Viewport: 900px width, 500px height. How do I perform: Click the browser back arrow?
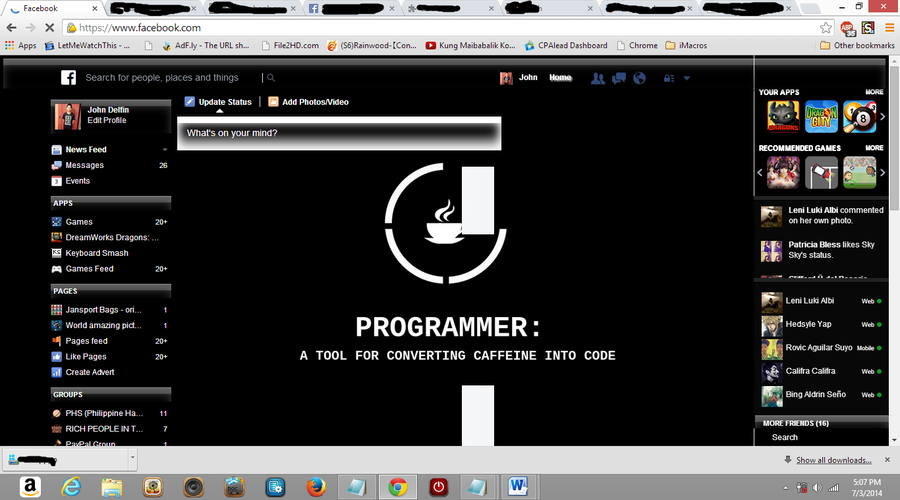[11, 28]
